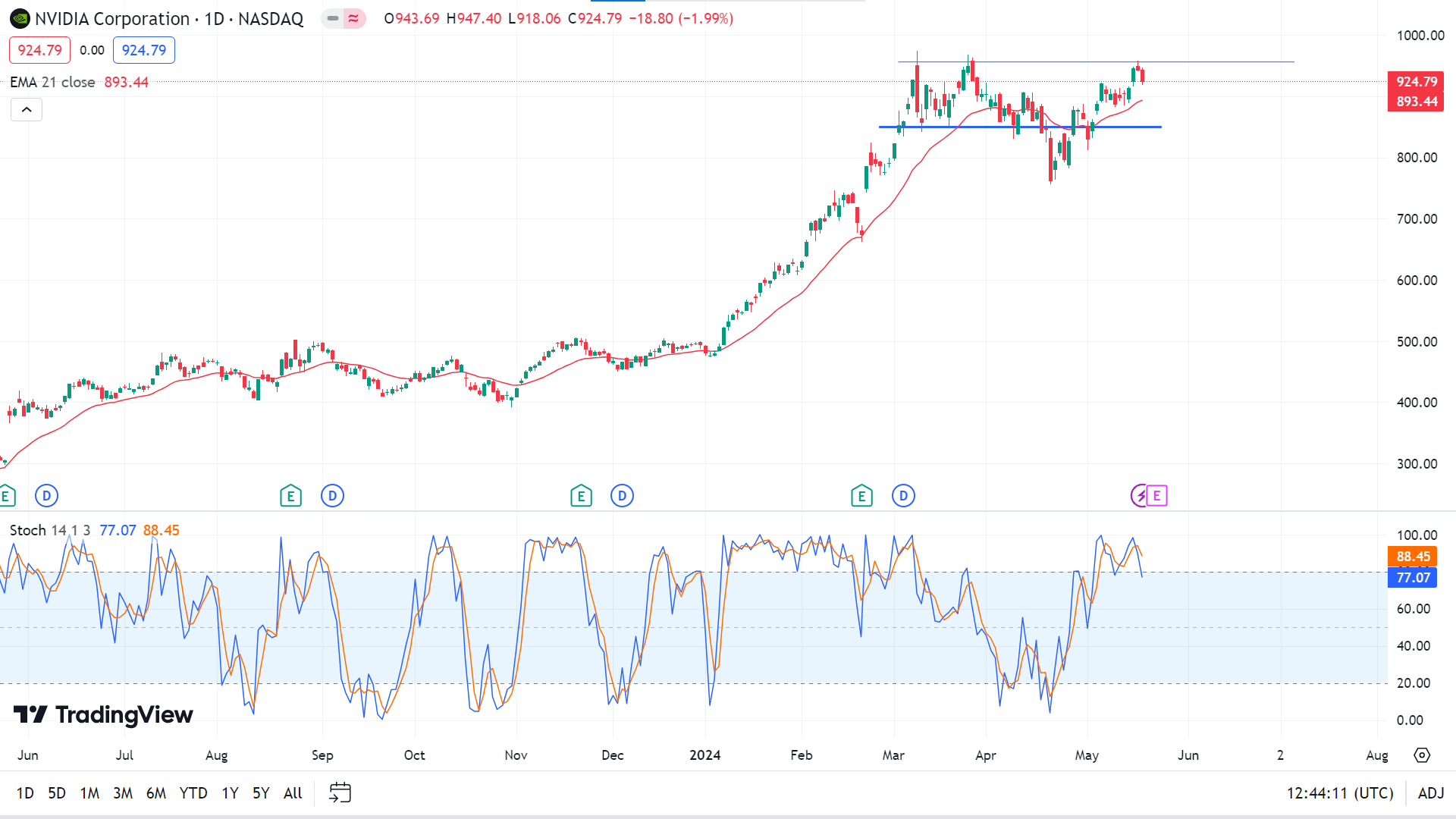This screenshot has width=1456, height=819.
Task: Click the thick blue horizontal support line
Action: tap(1020, 127)
